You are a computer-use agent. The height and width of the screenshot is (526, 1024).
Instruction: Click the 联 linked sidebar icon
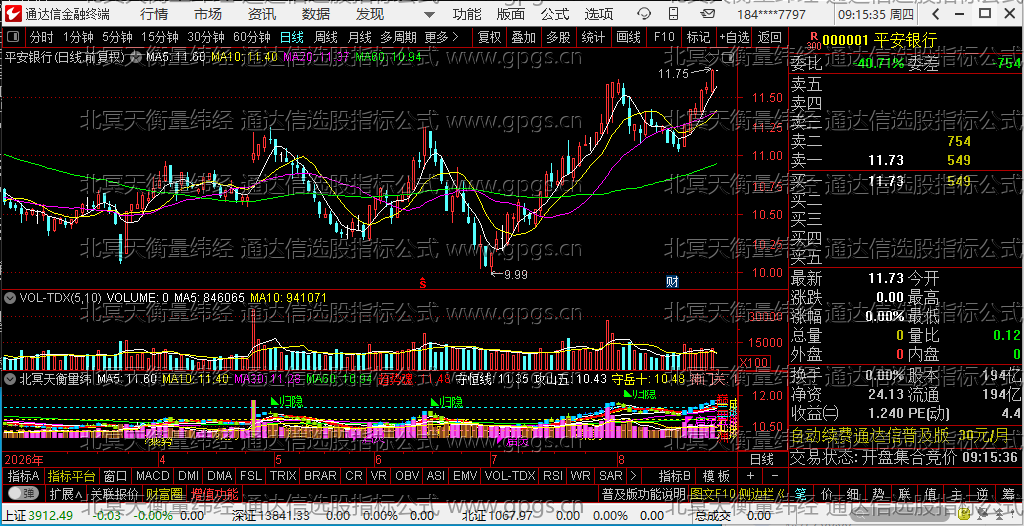point(904,493)
